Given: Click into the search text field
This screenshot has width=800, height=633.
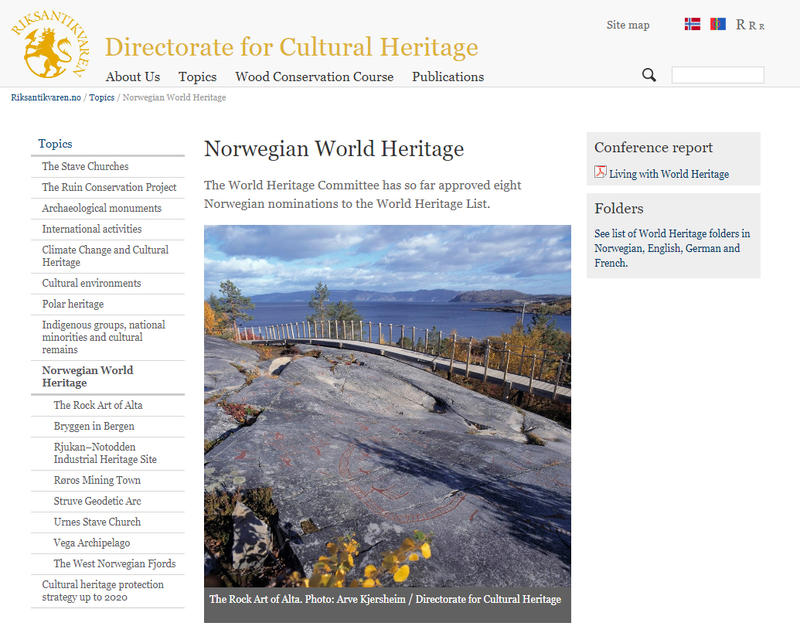Looking at the screenshot, I should point(717,75).
